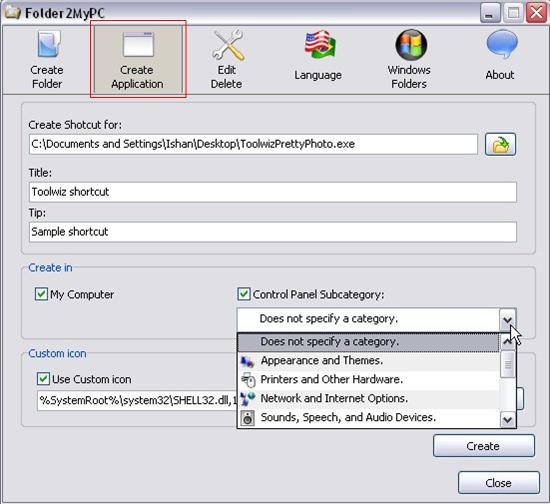
Task: Click the dropdown list scroll down arrow
Action: click(508, 419)
